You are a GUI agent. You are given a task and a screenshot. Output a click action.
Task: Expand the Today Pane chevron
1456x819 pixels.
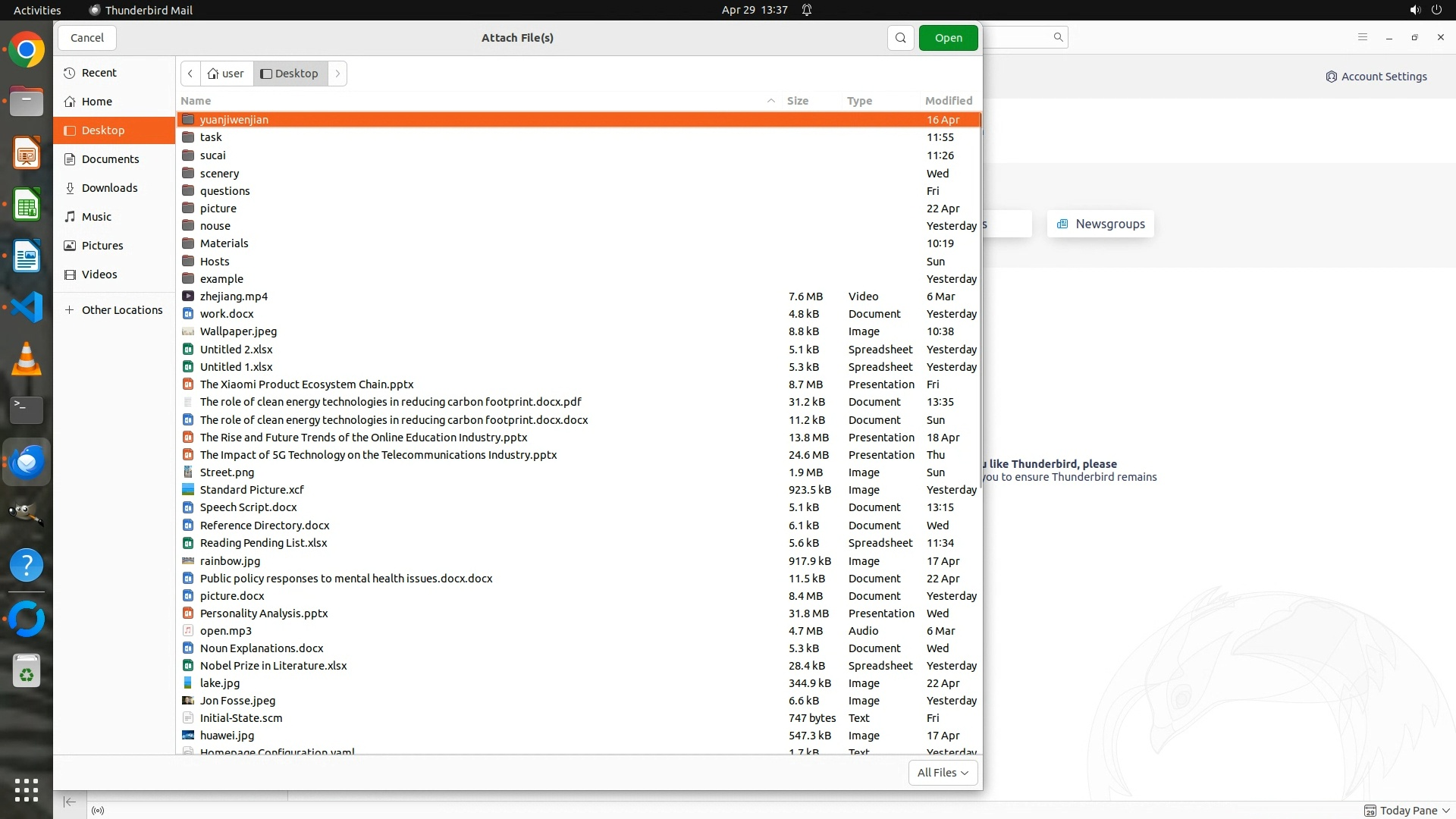pos(1445,811)
